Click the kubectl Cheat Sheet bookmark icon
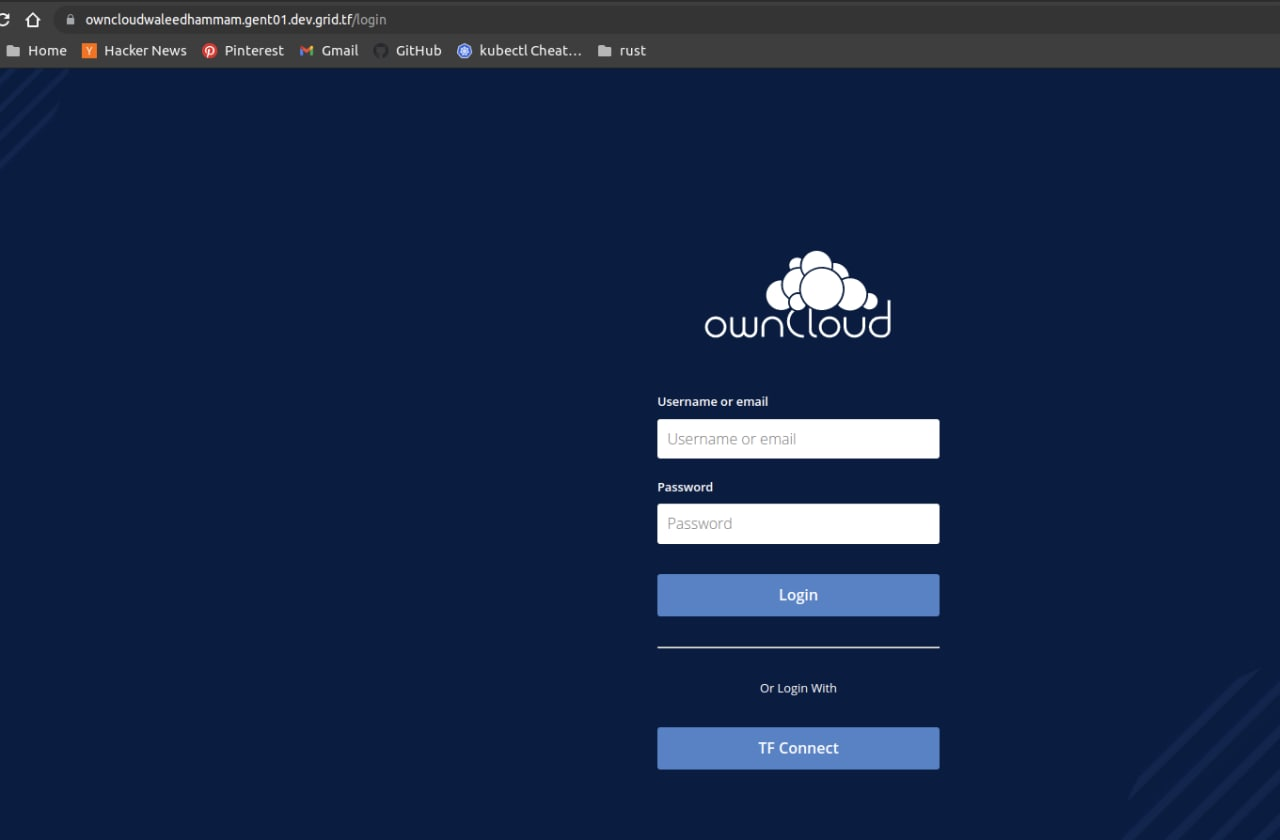 point(464,50)
